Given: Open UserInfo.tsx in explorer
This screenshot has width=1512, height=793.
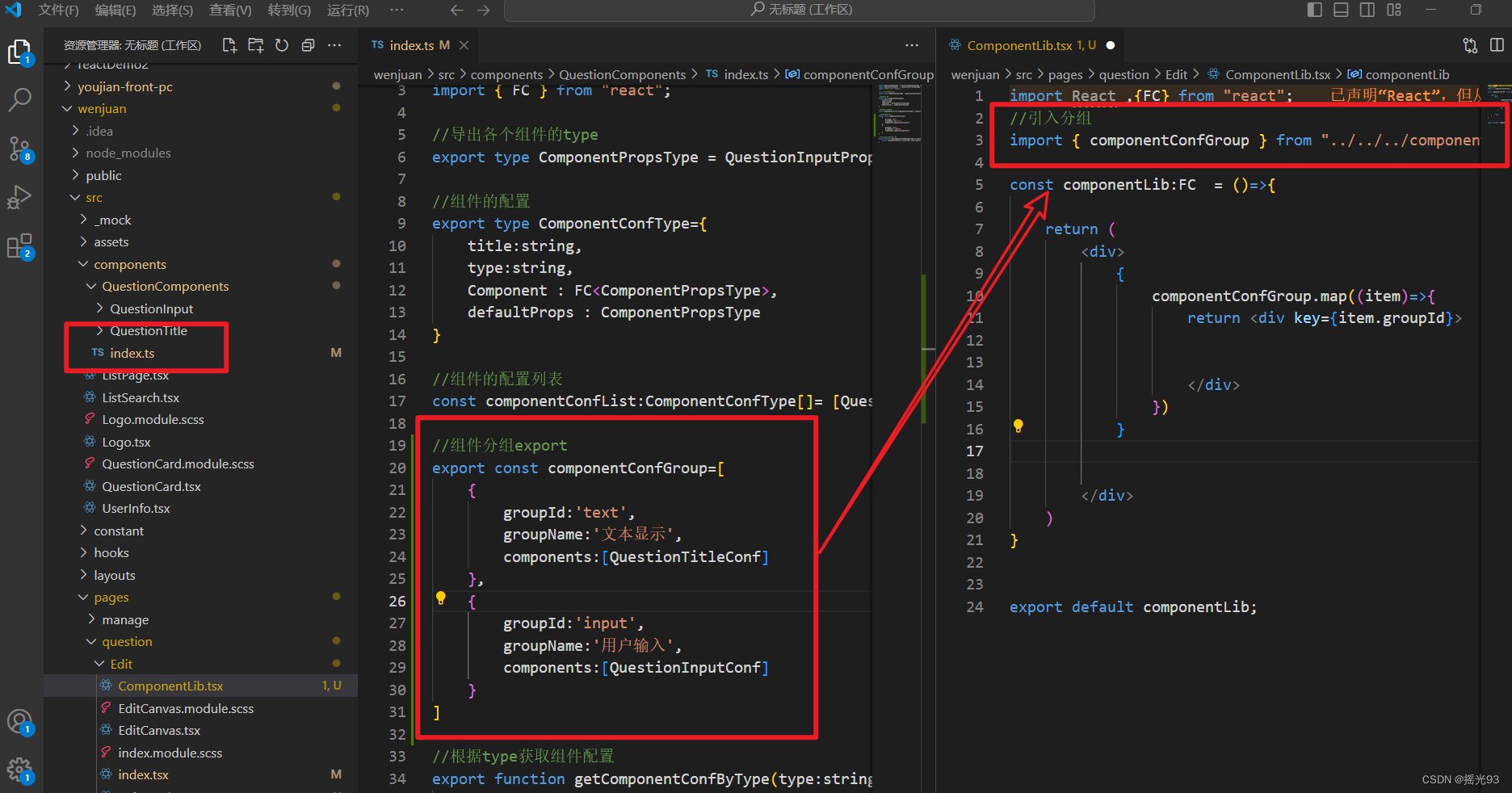Looking at the screenshot, I should click(200, 508).
